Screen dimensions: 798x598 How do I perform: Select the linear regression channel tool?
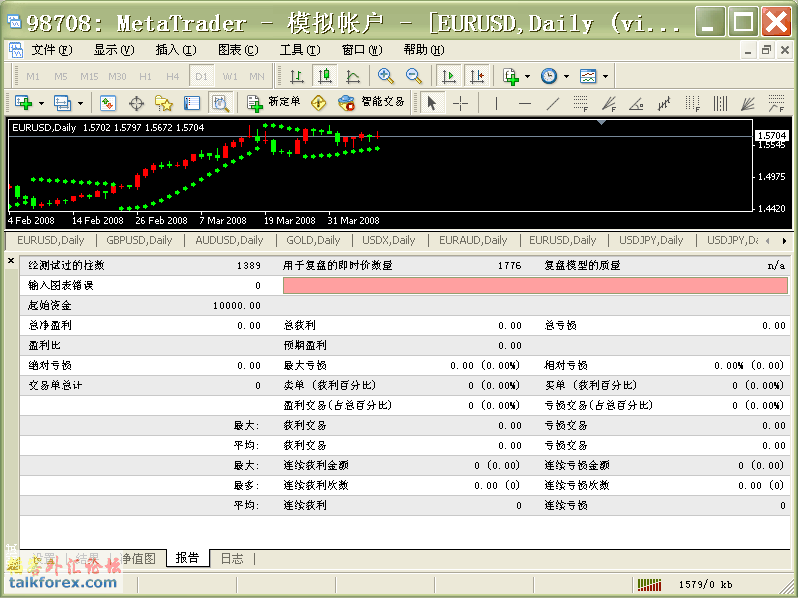point(664,103)
